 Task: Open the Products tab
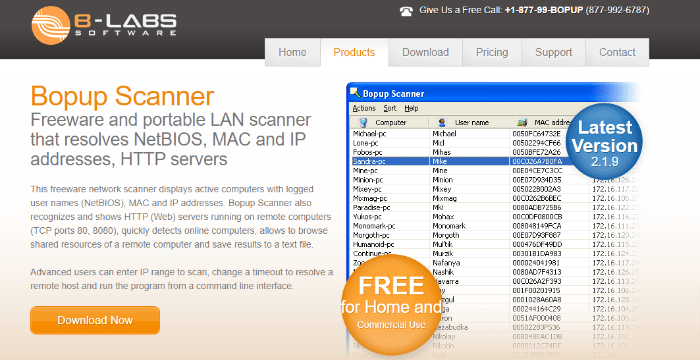coord(354,52)
